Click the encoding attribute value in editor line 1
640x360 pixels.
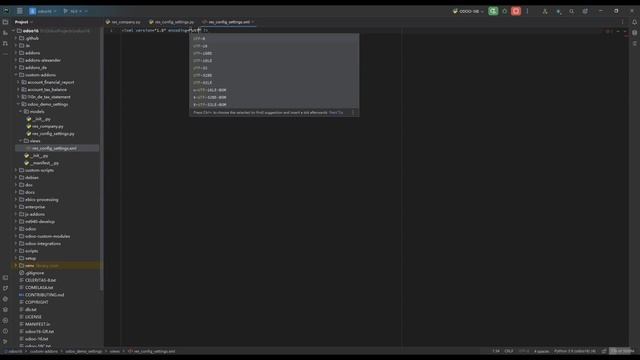tap(195, 30)
